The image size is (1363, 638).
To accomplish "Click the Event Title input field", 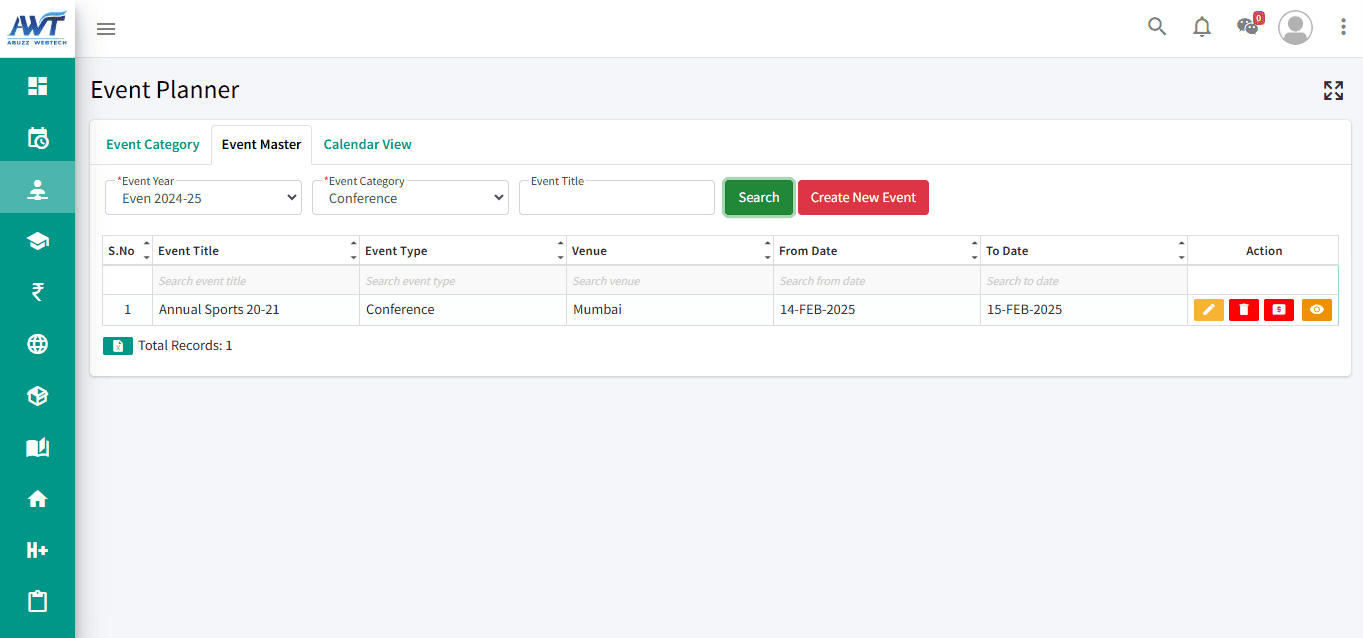I will coord(616,199).
